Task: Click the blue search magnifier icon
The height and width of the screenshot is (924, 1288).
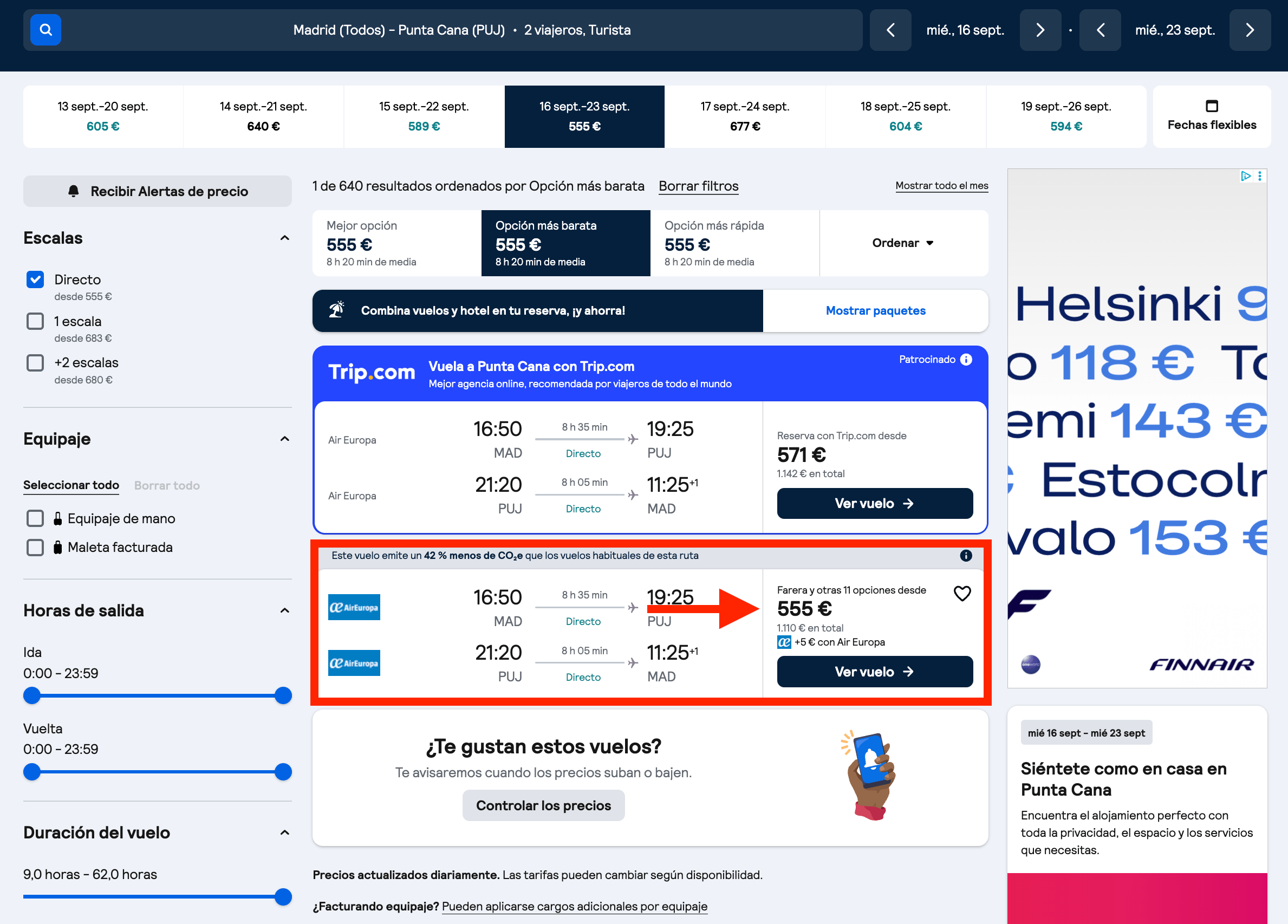Action: pyautogui.click(x=45, y=30)
